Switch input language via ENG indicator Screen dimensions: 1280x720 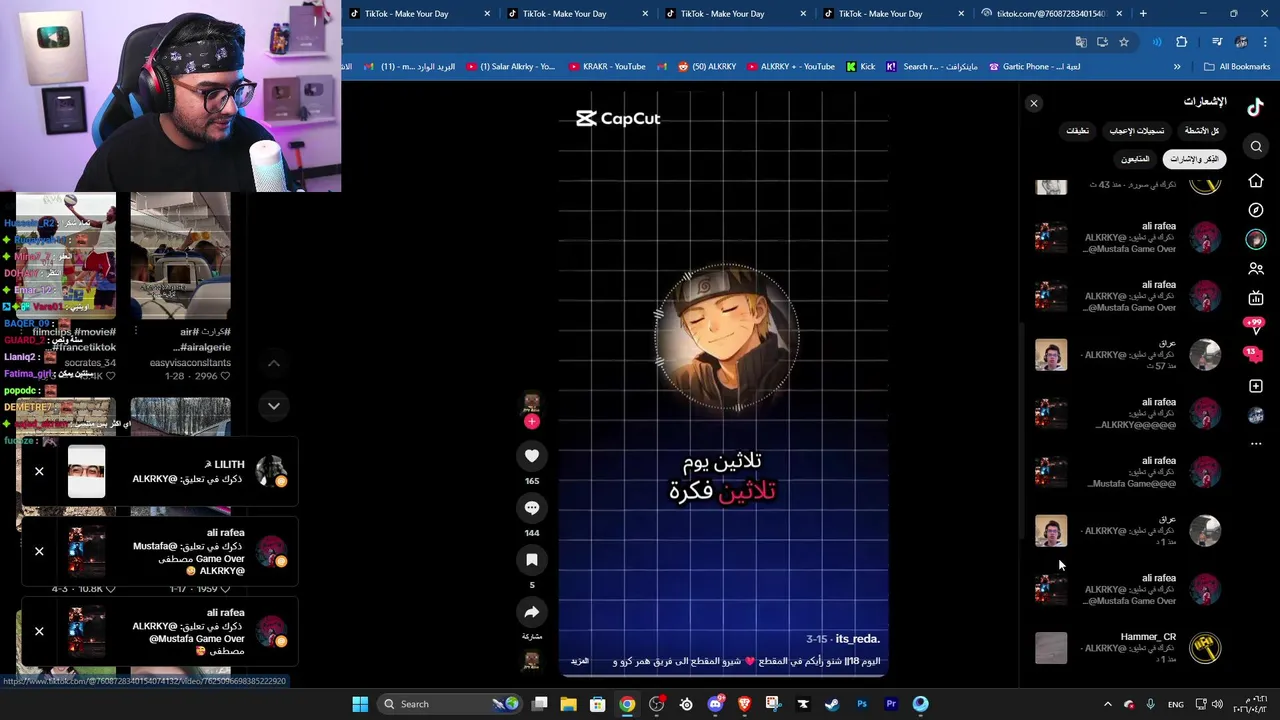(x=1176, y=704)
